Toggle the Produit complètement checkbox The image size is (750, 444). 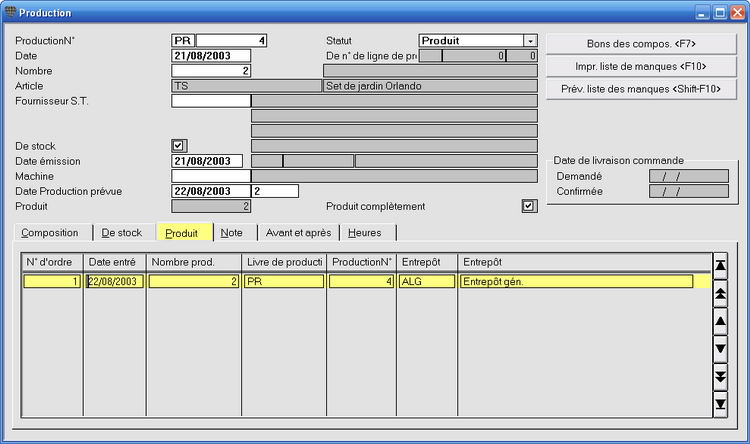coord(529,206)
